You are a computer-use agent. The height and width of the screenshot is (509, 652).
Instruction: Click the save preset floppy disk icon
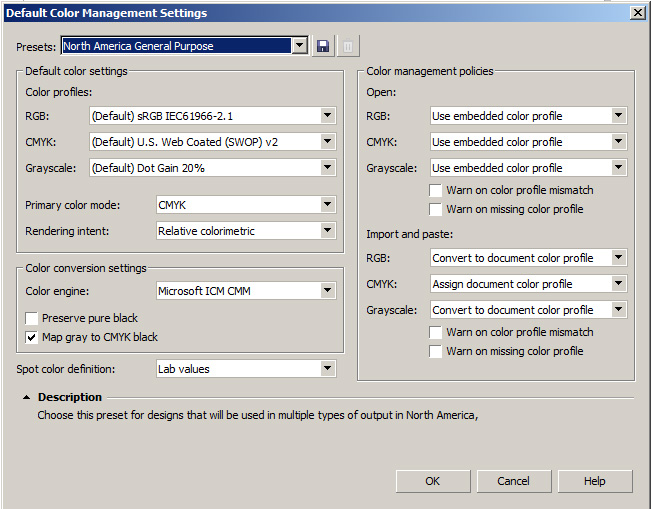(323, 46)
